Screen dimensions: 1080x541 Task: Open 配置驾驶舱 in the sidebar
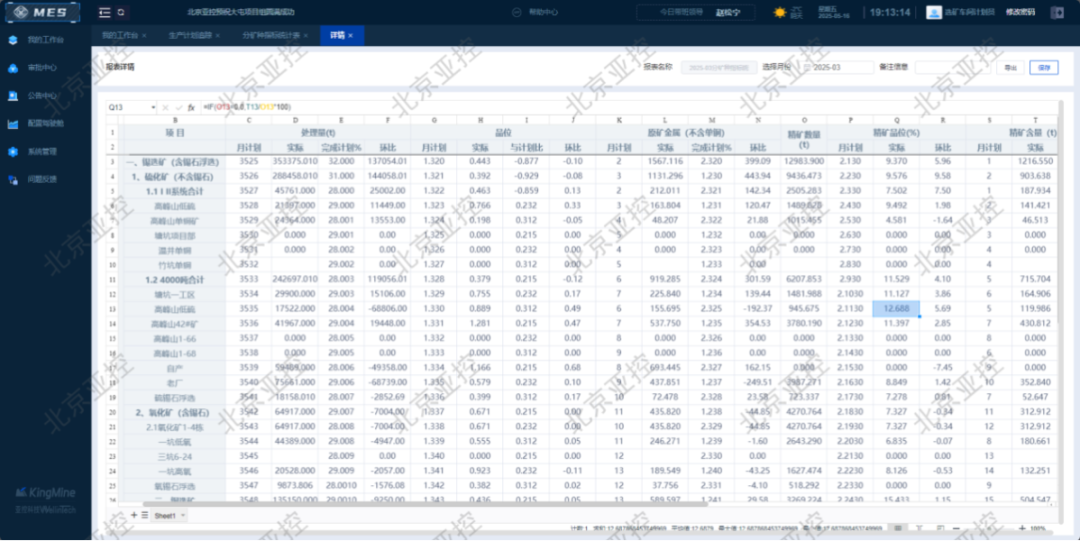coord(45,124)
